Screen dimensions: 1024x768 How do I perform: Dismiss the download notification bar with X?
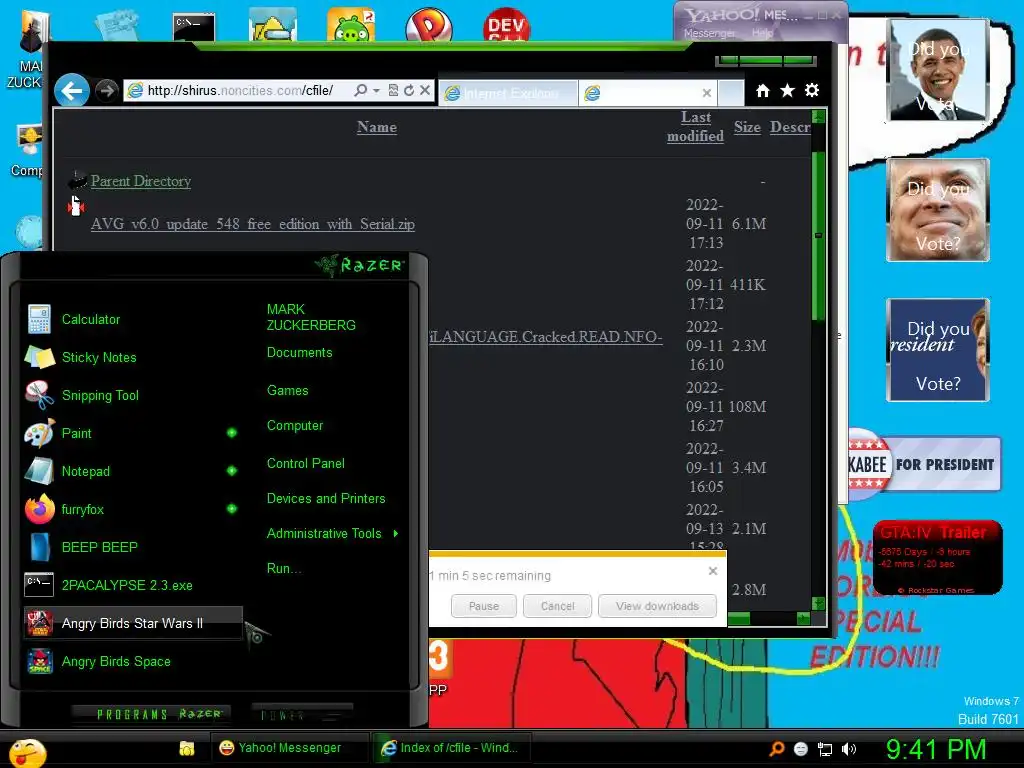(x=713, y=571)
